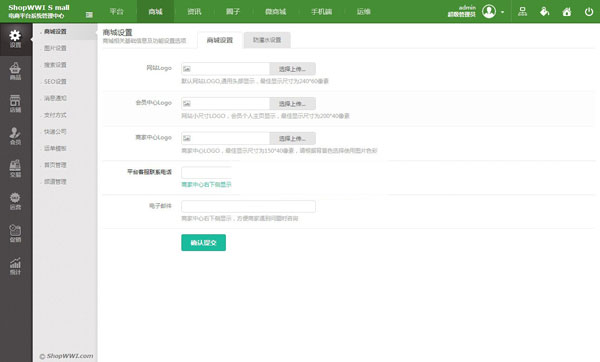
Task: Click the admin user avatar icon
Action: [x=489, y=11]
